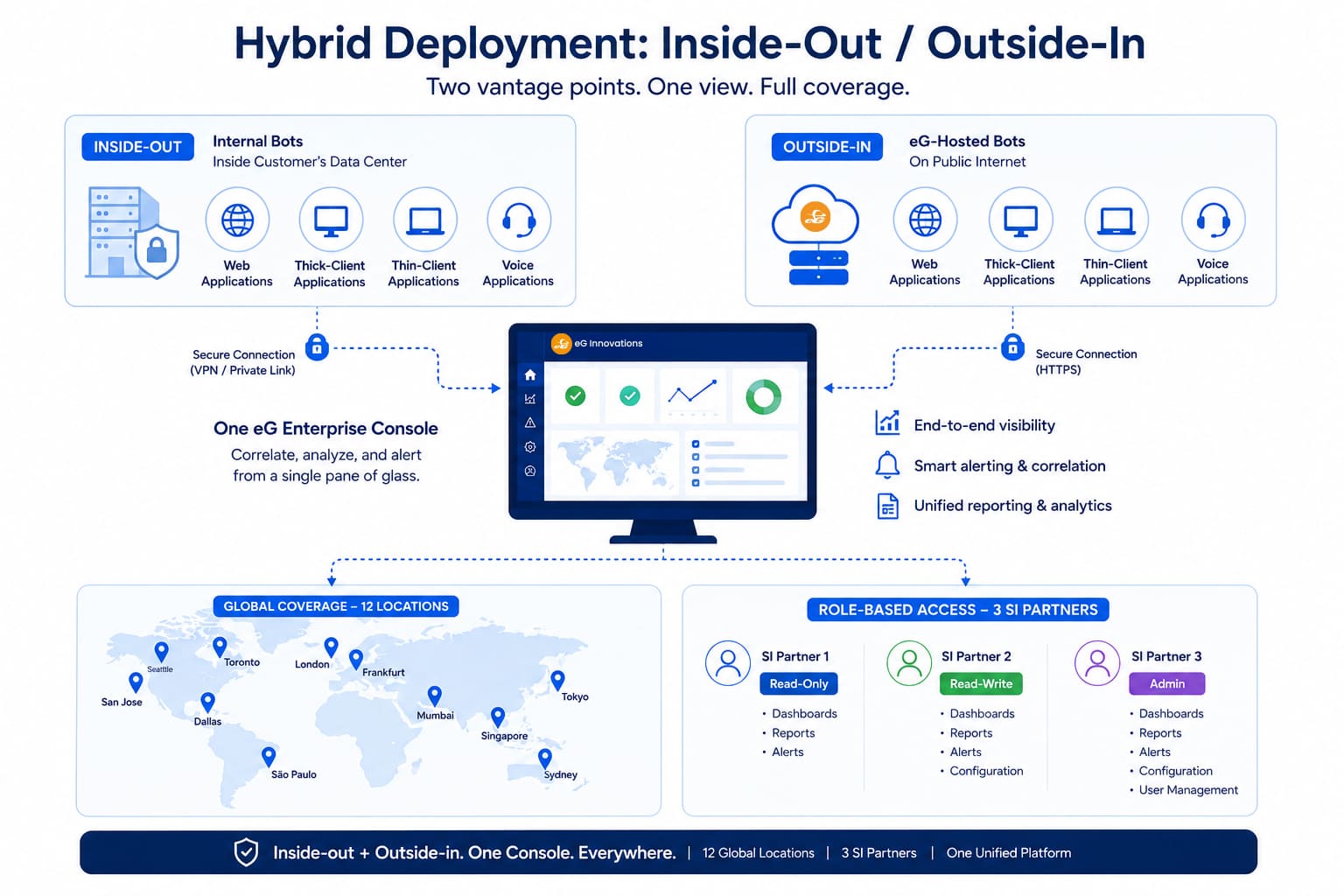Click 'Alerts' under SI Partner 1

pyautogui.click(x=787, y=752)
